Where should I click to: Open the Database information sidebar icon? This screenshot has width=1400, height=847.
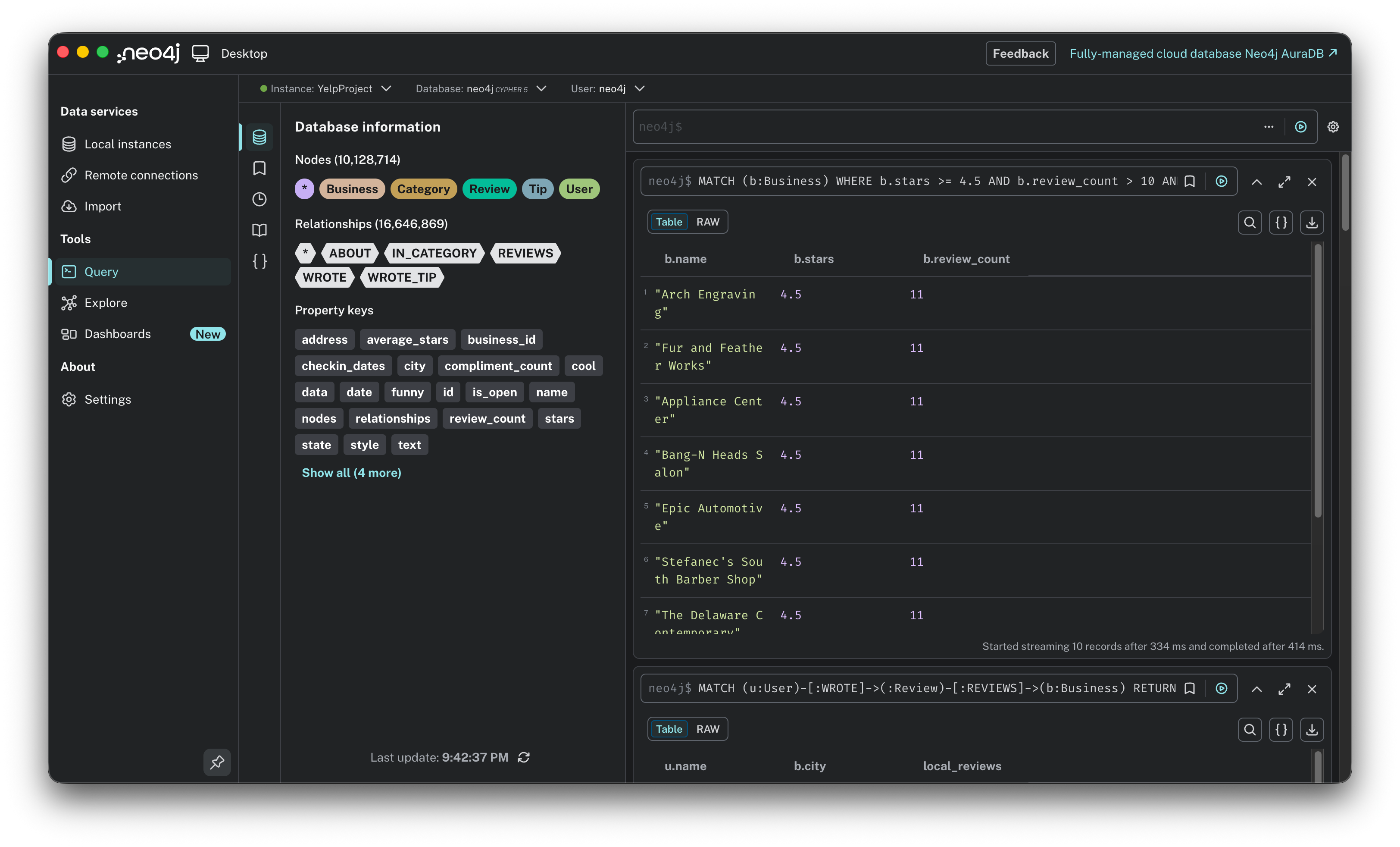[259, 137]
